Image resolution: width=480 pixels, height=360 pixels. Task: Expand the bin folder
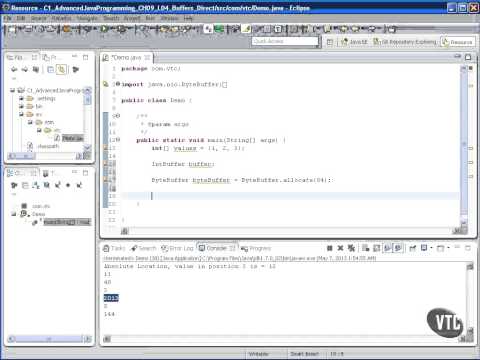(21, 106)
